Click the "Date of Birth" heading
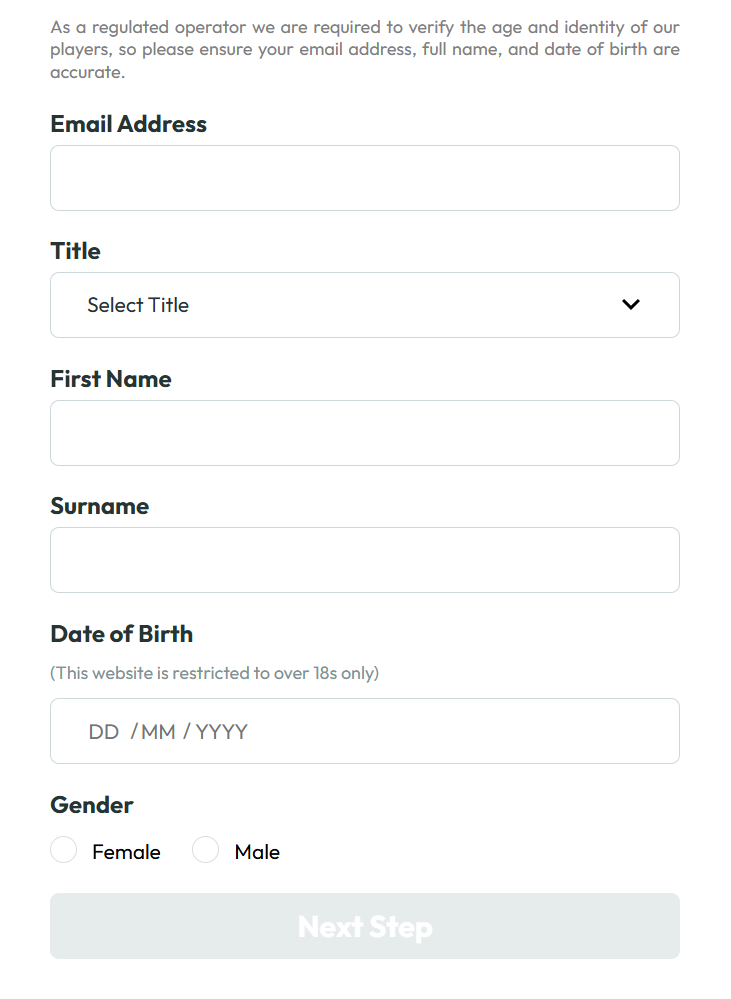731x999 pixels. tap(122, 634)
